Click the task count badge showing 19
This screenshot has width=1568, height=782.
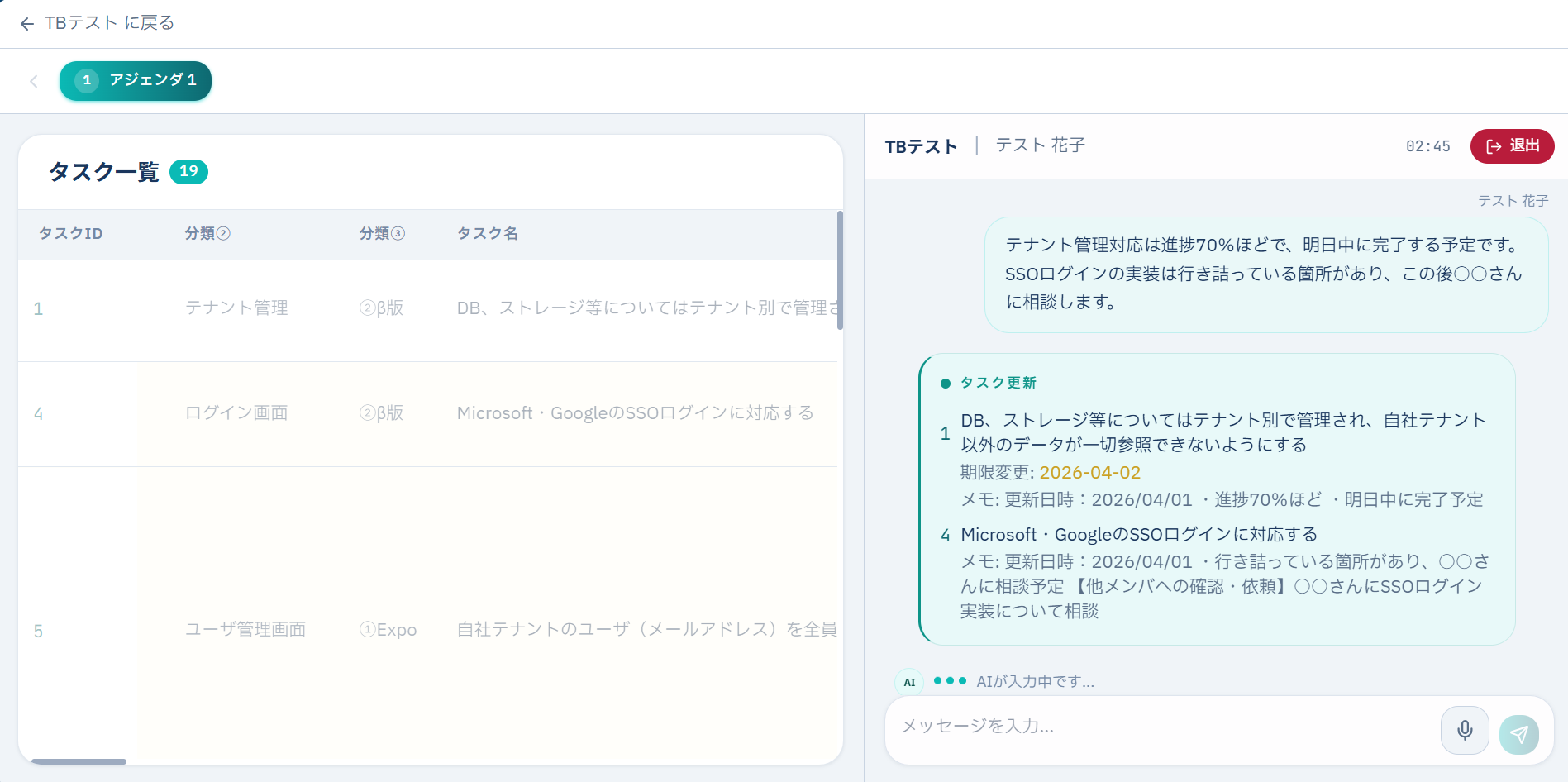(188, 172)
